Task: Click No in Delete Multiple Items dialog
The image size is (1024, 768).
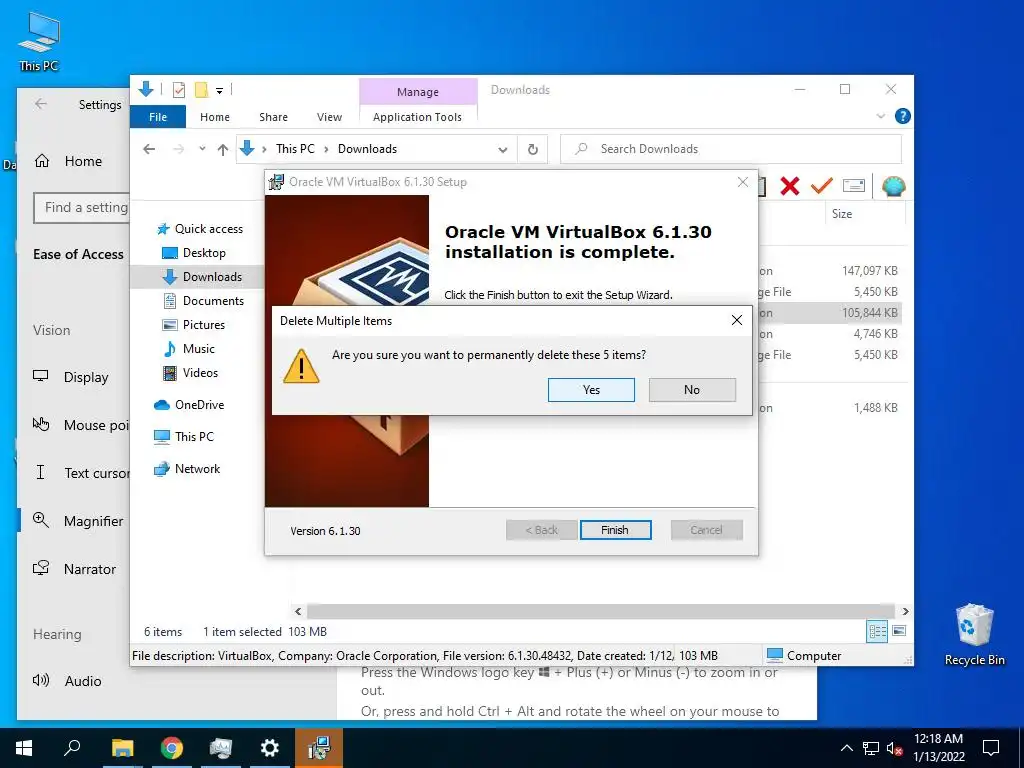Action: (x=692, y=390)
